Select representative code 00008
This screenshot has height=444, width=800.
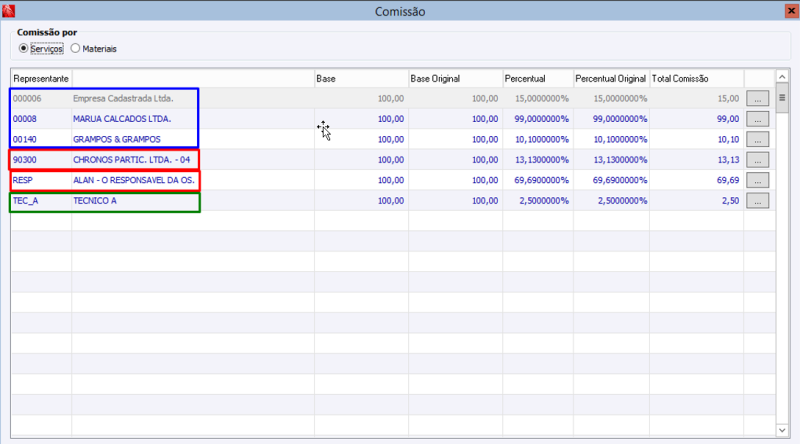[x=24, y=119]
